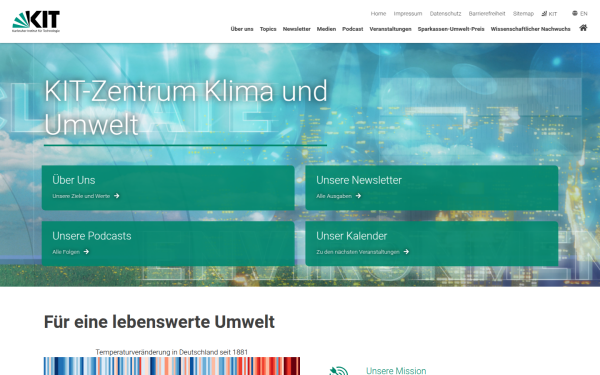
Task: Click Zu den nächsten Veranstaltungen link
Action: click(x=358, y=252)
